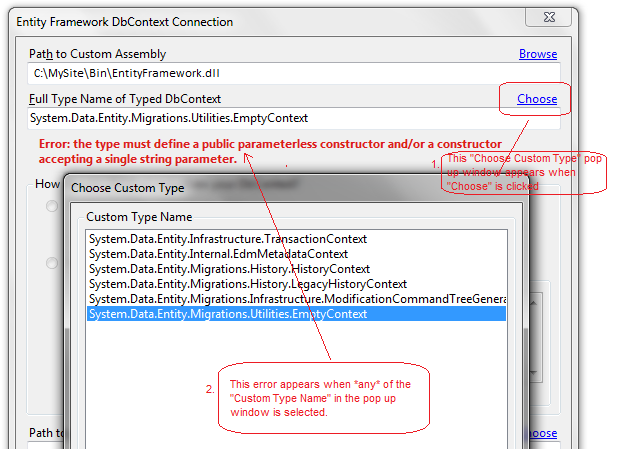Select the first radio button behind popup

52,206
